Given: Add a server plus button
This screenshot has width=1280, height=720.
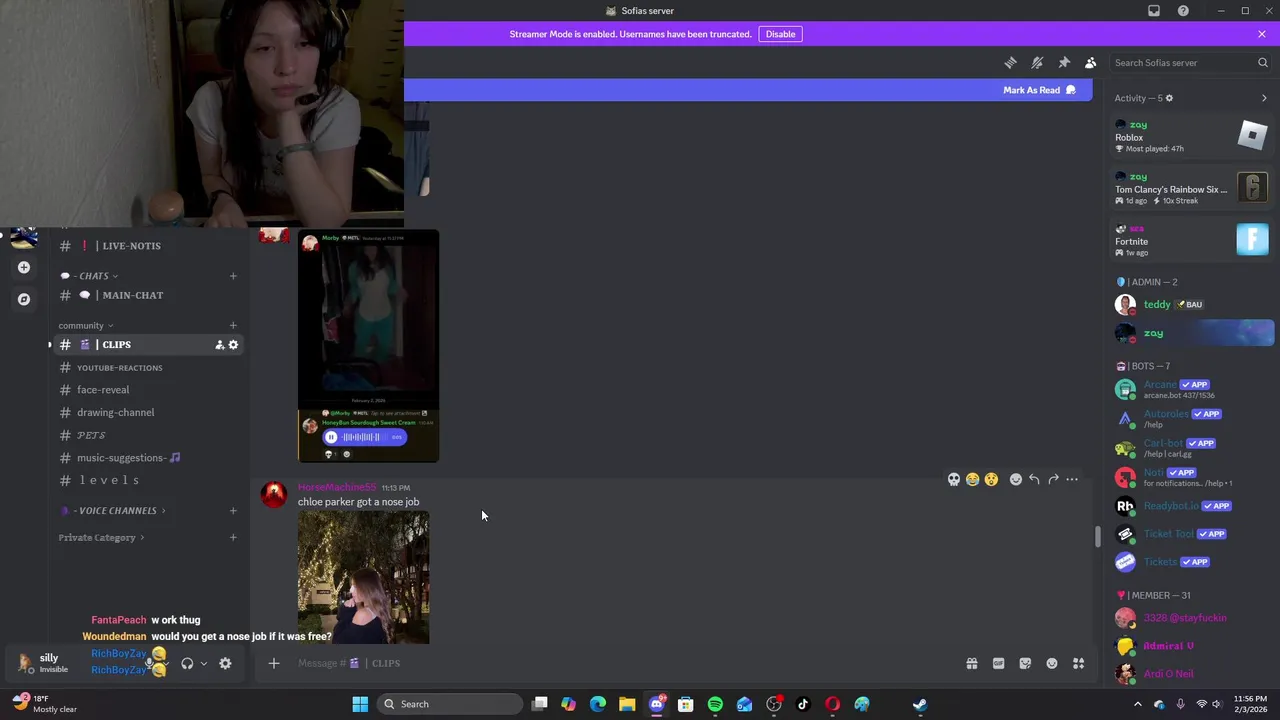Looking at the screenshot, I should click(24, 268).
